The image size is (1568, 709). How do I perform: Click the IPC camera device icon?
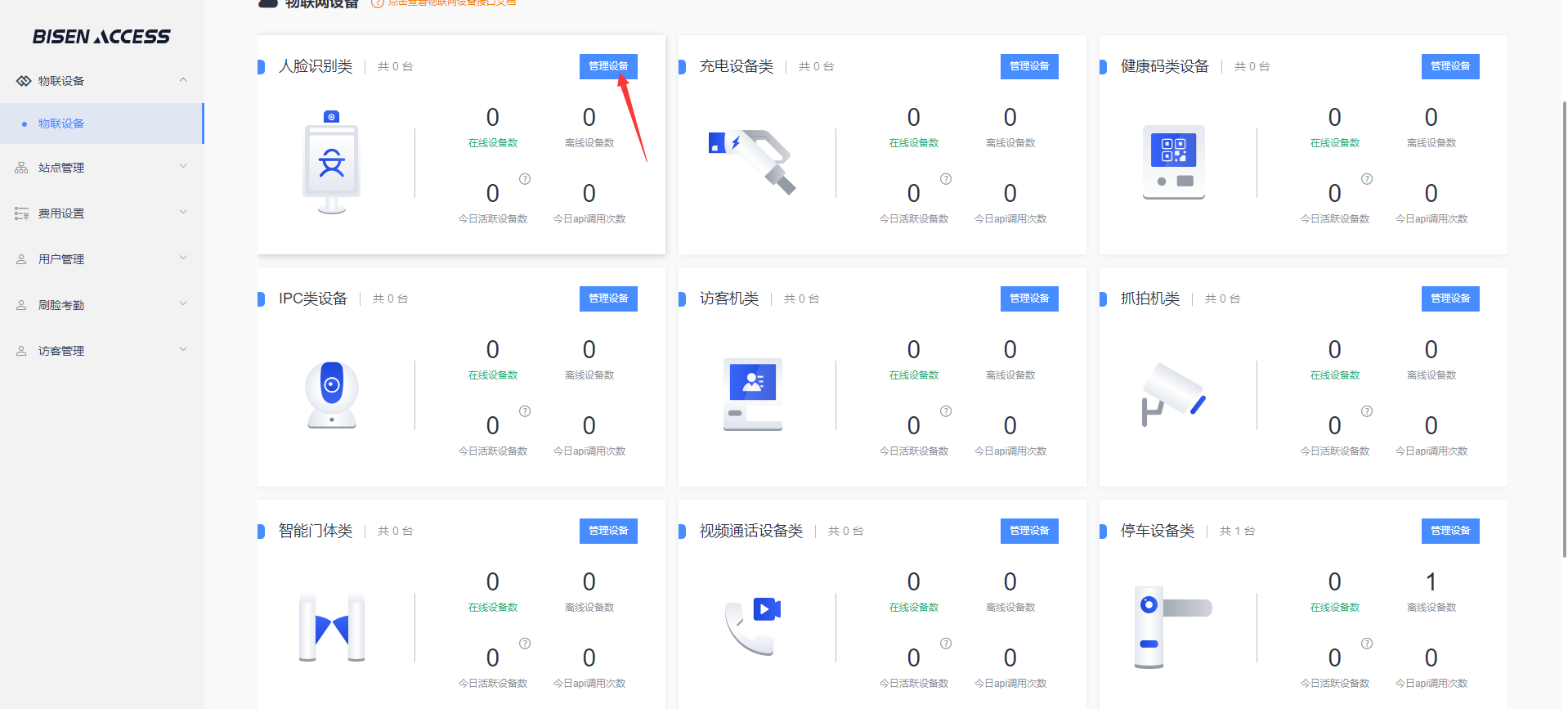click(x=331, y=394)
